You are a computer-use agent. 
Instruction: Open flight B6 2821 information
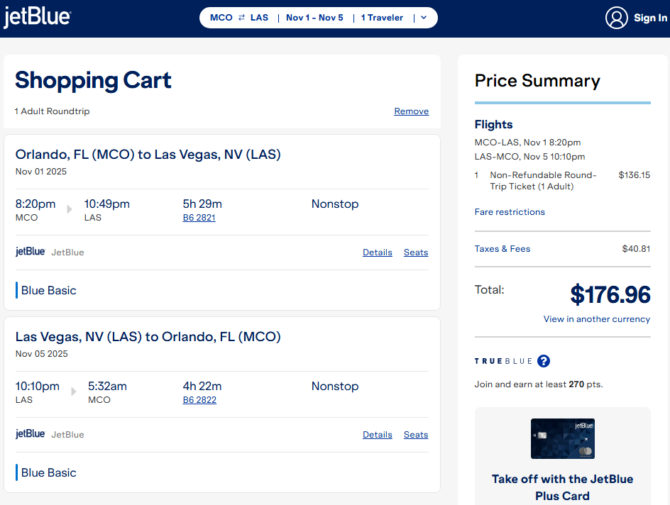pyautogui.click(x=199, y=218)
